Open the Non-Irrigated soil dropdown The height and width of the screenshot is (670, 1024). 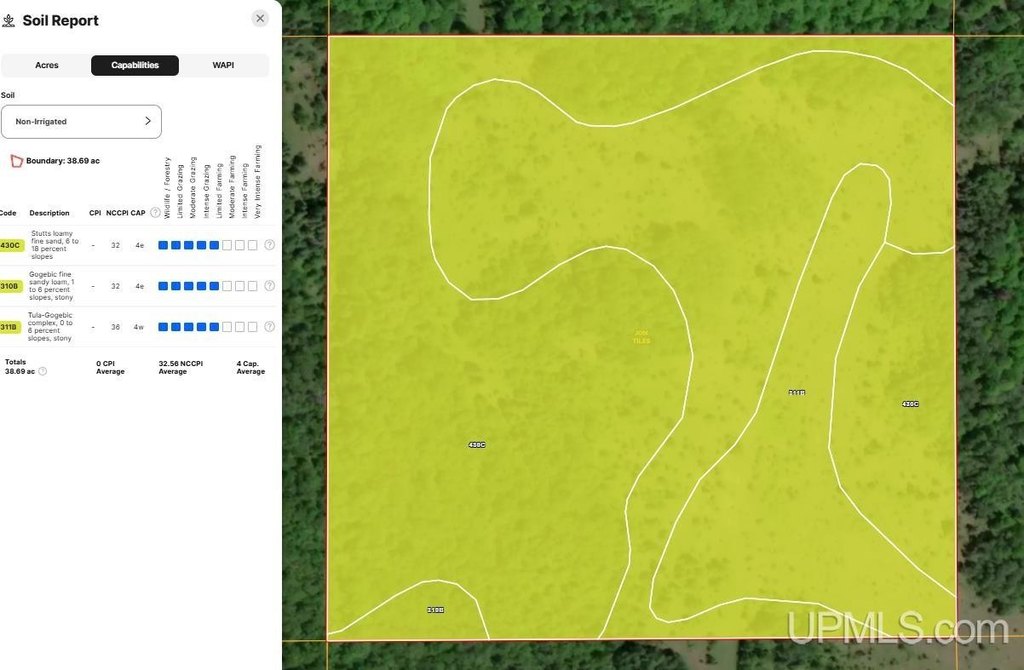(81, 122)
